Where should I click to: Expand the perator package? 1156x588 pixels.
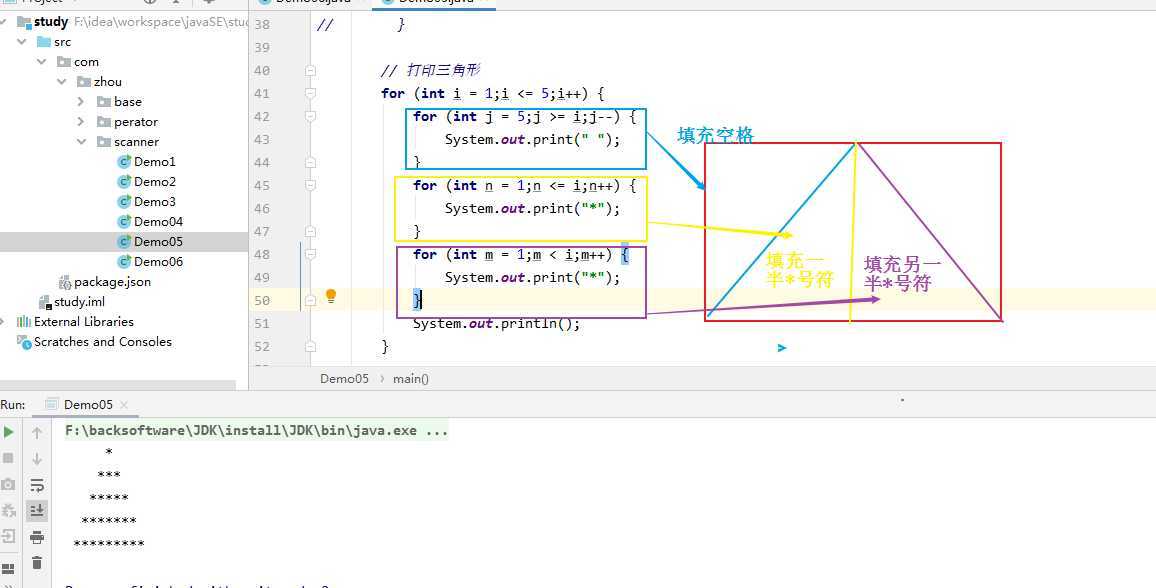pos(81,122)
